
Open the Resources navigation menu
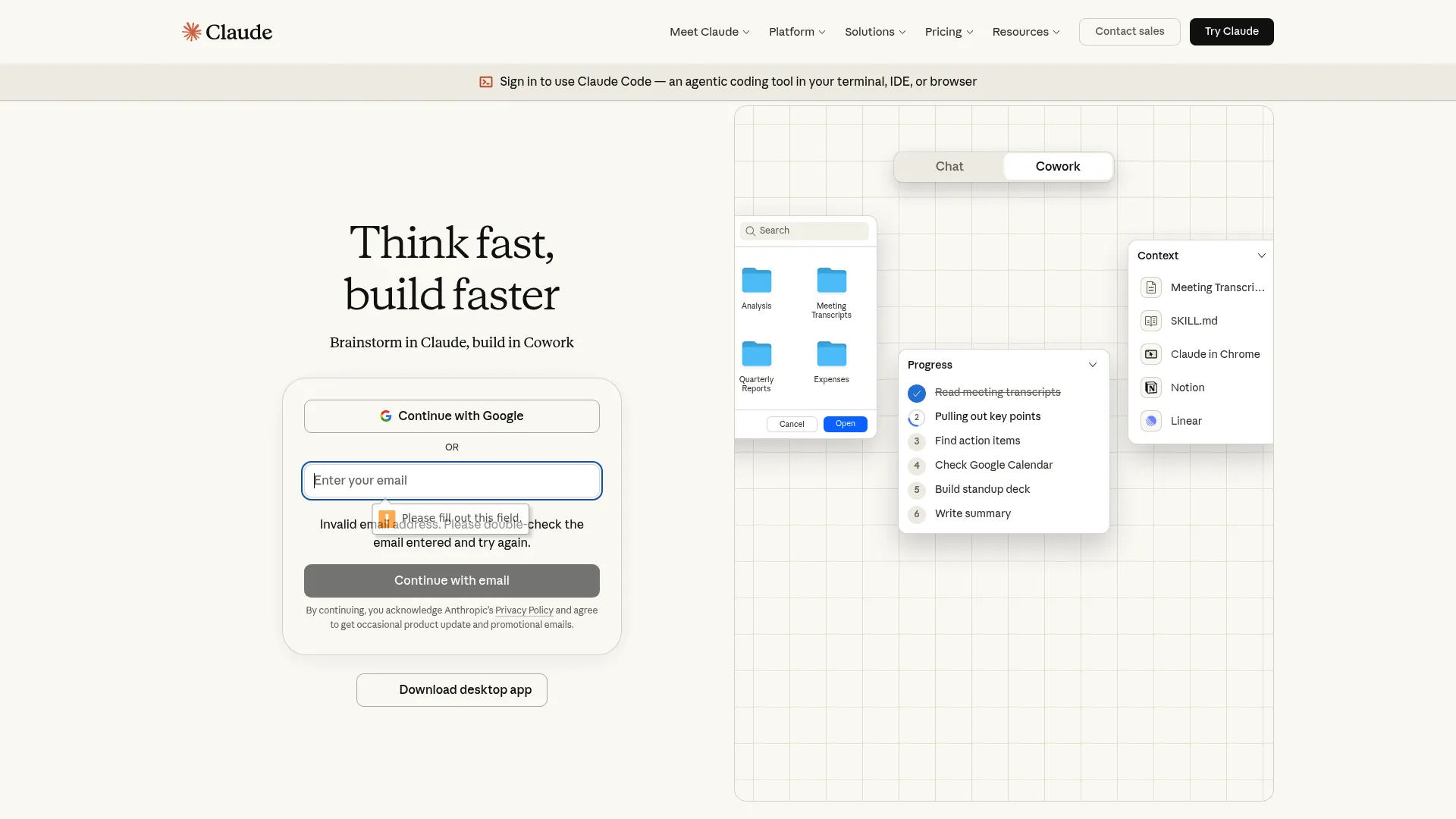tap(1025, 31)
